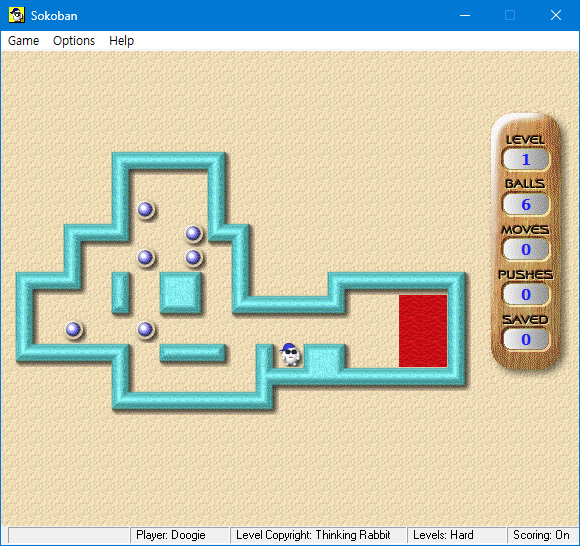Click the Sokoban app icon in title bar
Image resolution: width=580 pixels, height=546 pixels.
click(17, 15)
